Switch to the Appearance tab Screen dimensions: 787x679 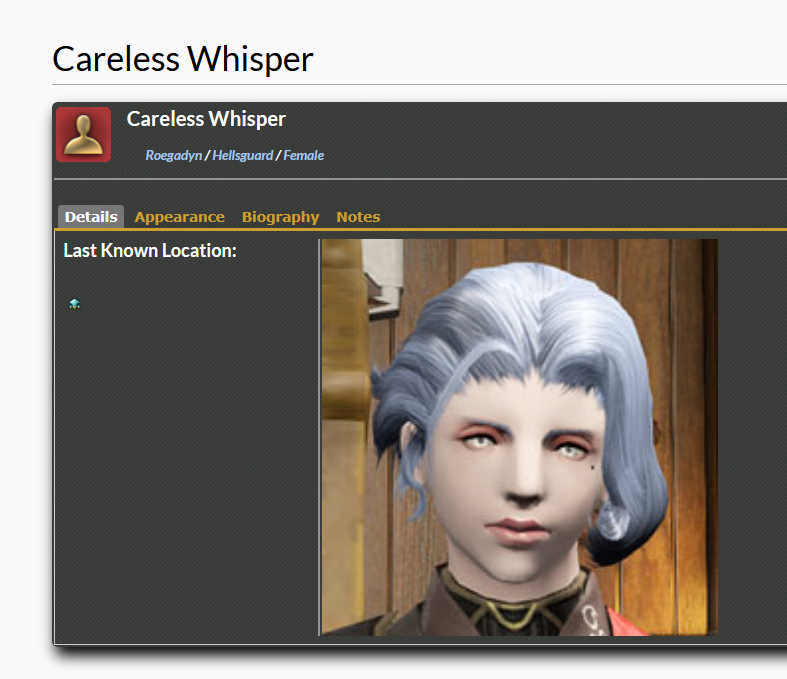(179, 217)
